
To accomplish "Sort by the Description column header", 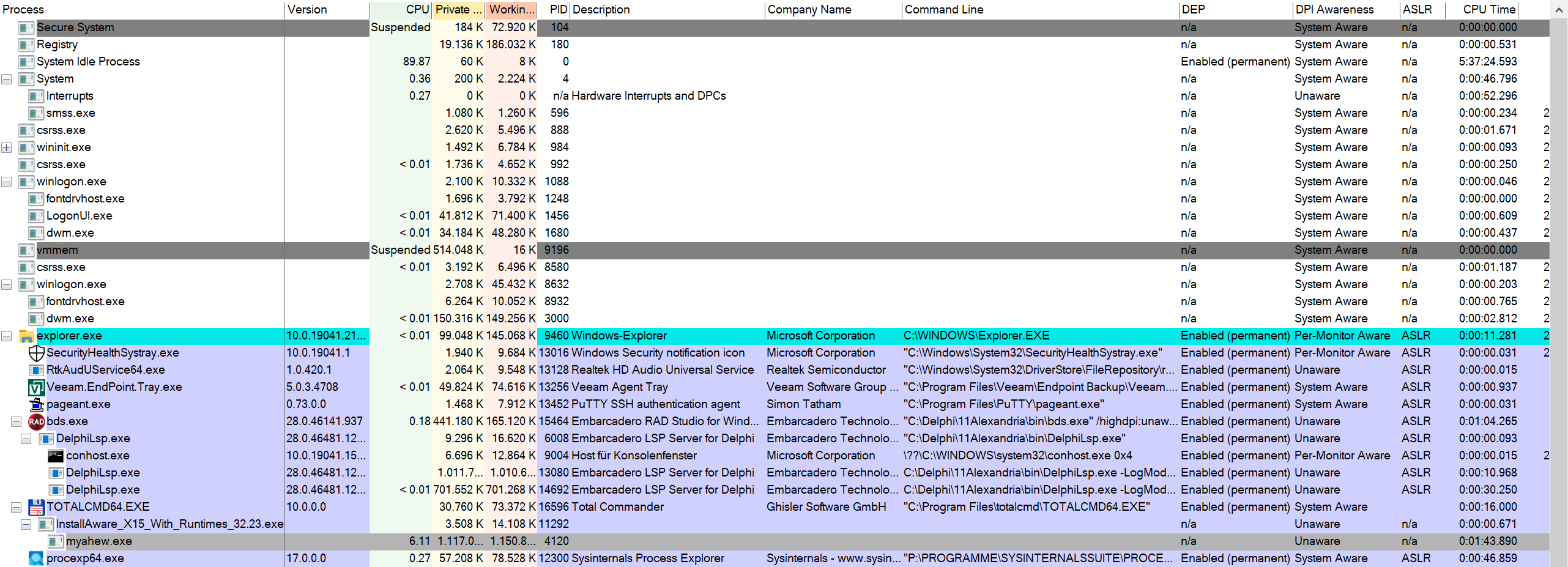I will pyautogui.click(x=667, y=9).
